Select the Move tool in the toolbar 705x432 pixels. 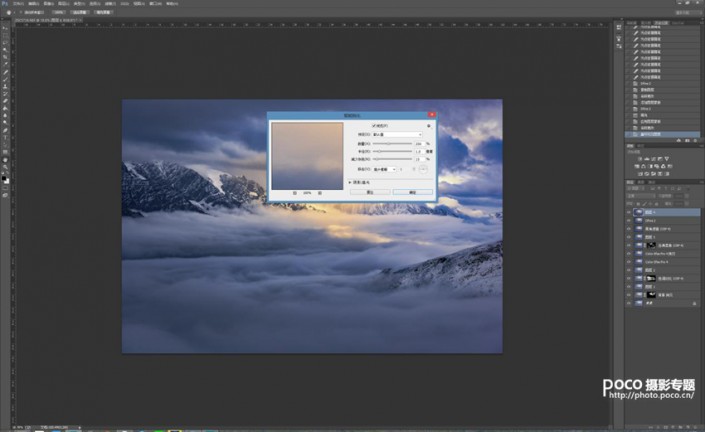(x=5, y=30)
